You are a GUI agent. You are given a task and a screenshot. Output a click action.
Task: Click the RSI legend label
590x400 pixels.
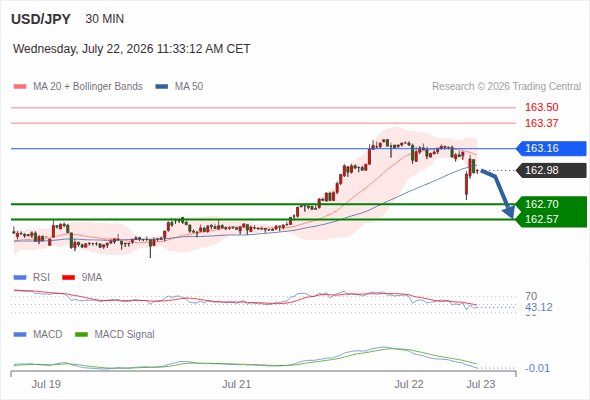click(41, 278)
